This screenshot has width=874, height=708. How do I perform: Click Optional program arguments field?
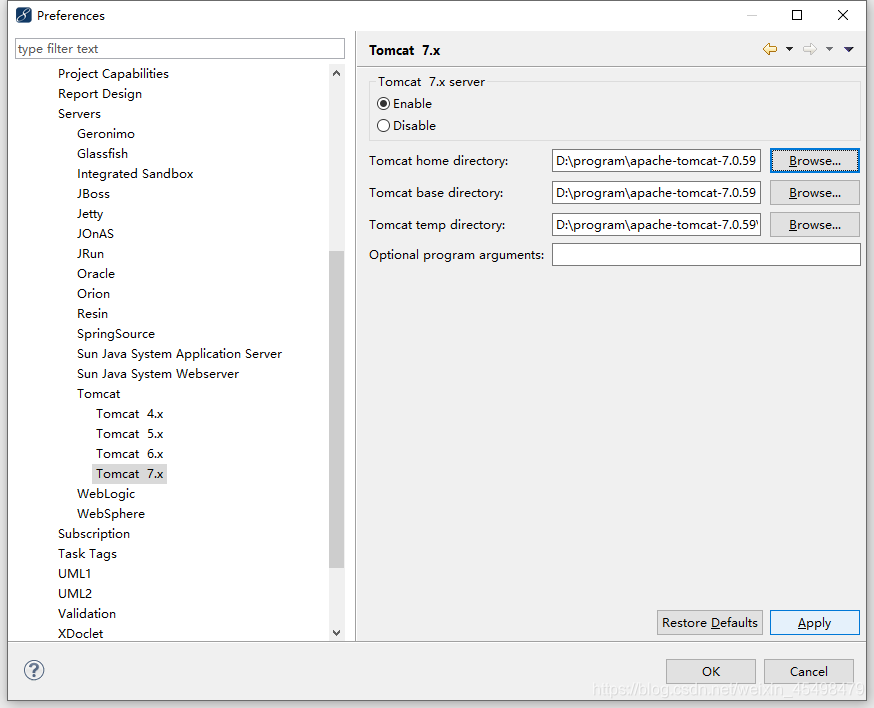point(706,255)
